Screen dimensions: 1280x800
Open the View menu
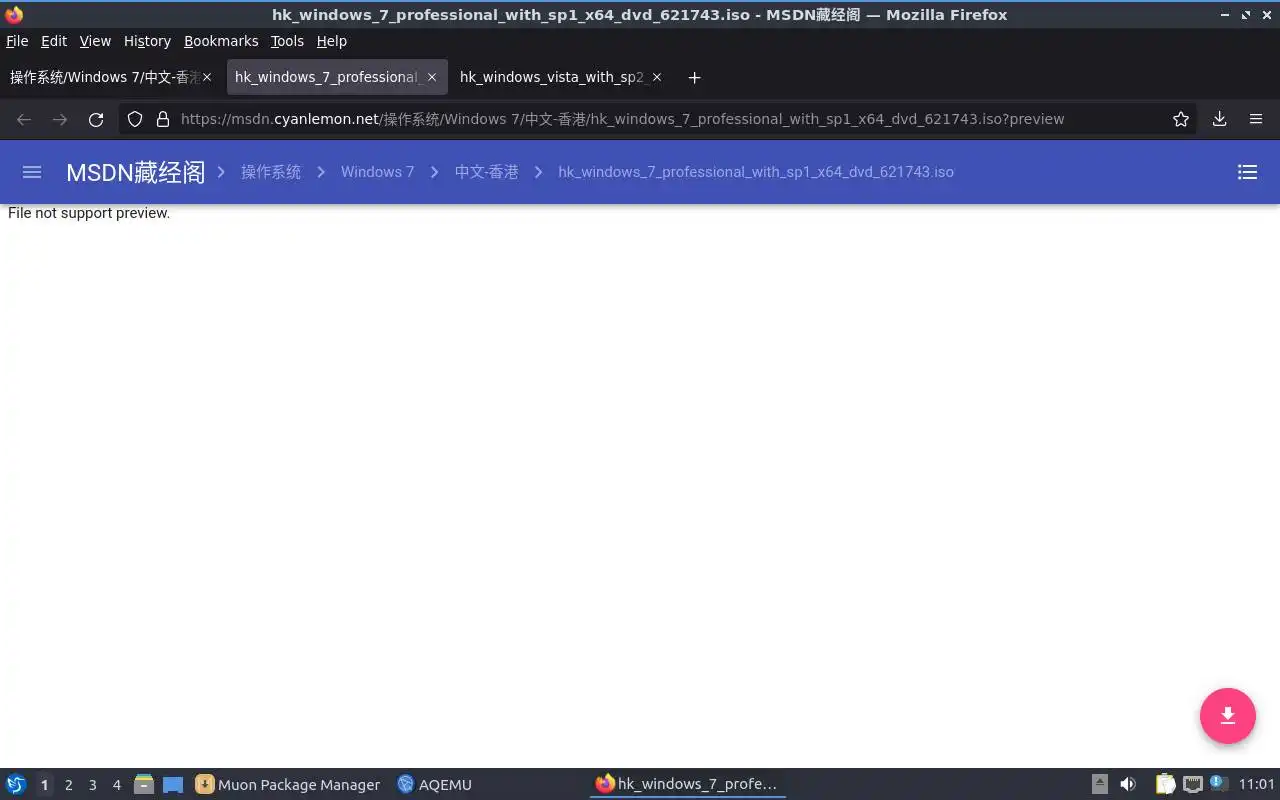pyautogui.click(x=95, y=41)
